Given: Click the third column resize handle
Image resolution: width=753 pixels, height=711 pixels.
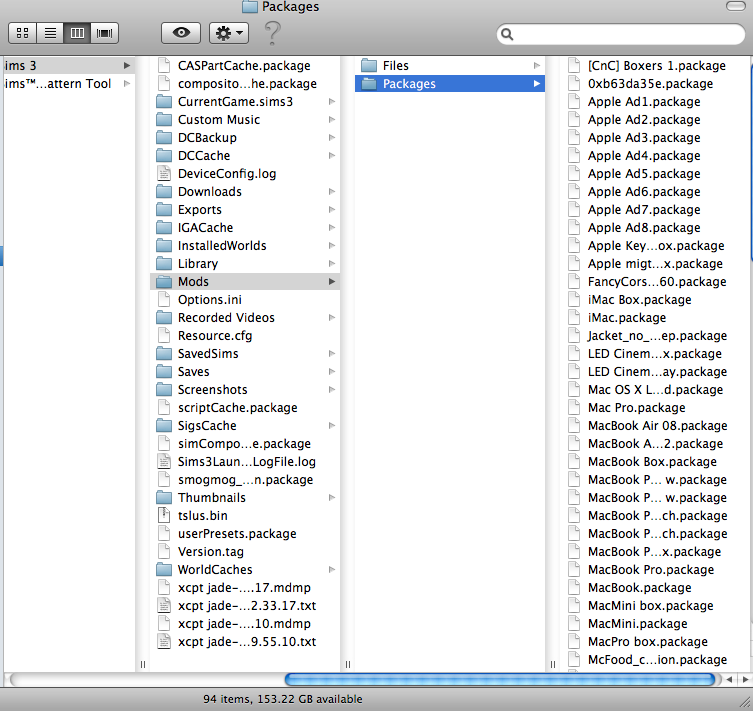Looking at the screenshot, I should pos(553,664).
